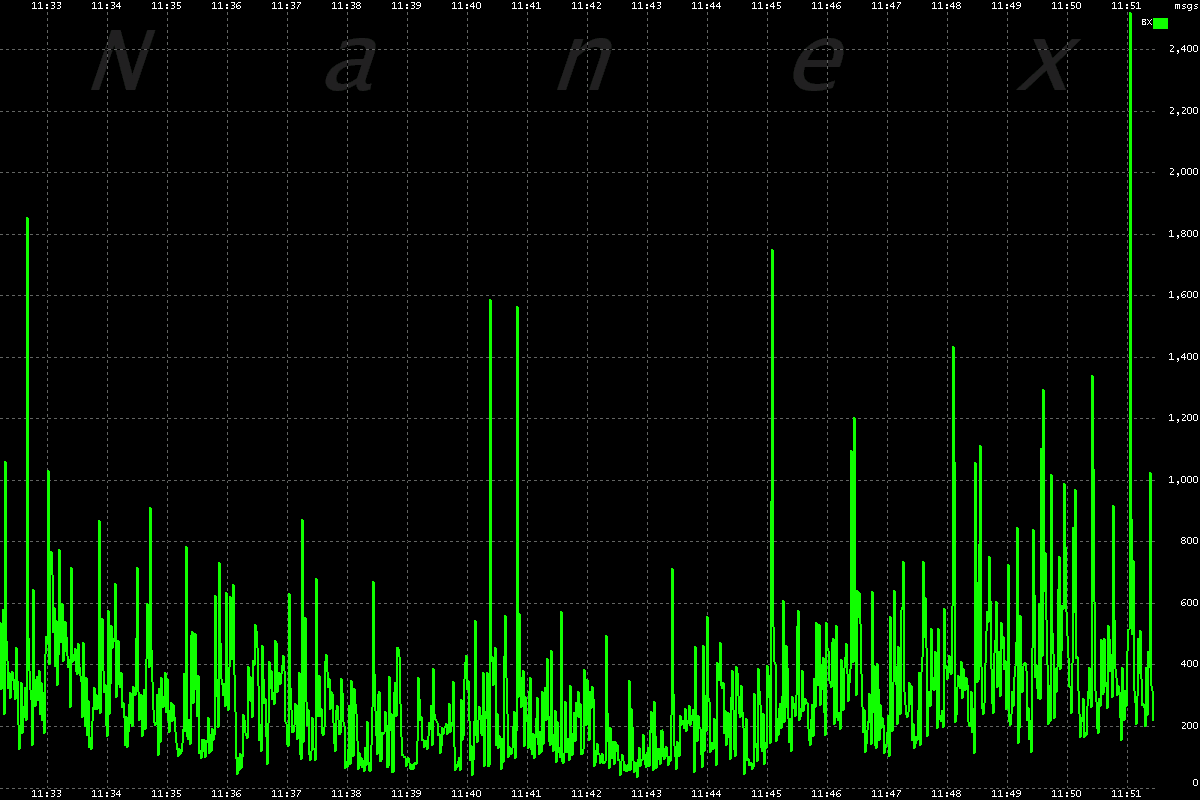1200x800 pixels.
Task: Click 11:35 on the top time axis
Action: point(166,6)
